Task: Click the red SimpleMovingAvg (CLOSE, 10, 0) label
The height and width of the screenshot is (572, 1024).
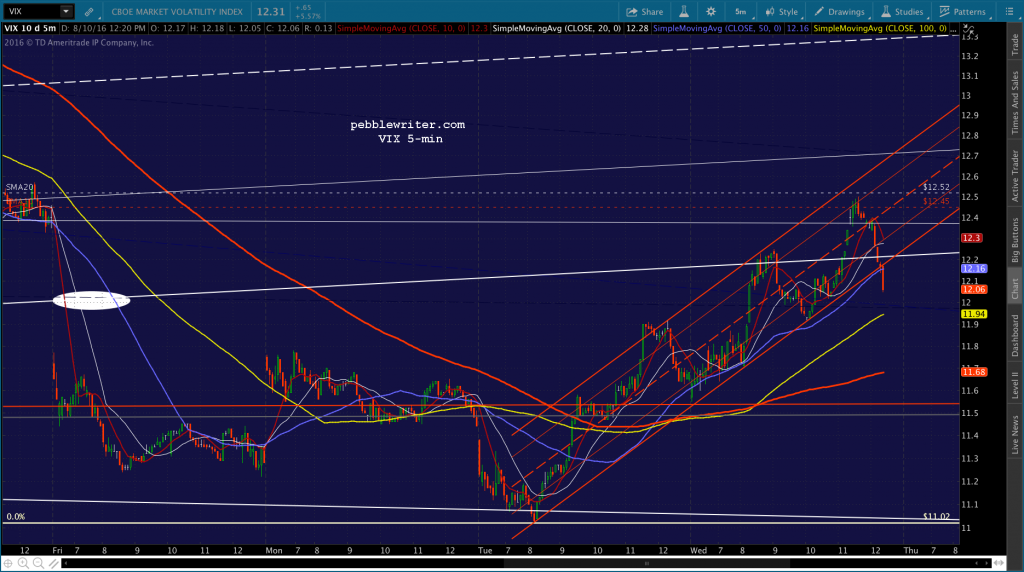Action: tap(401, 29)
